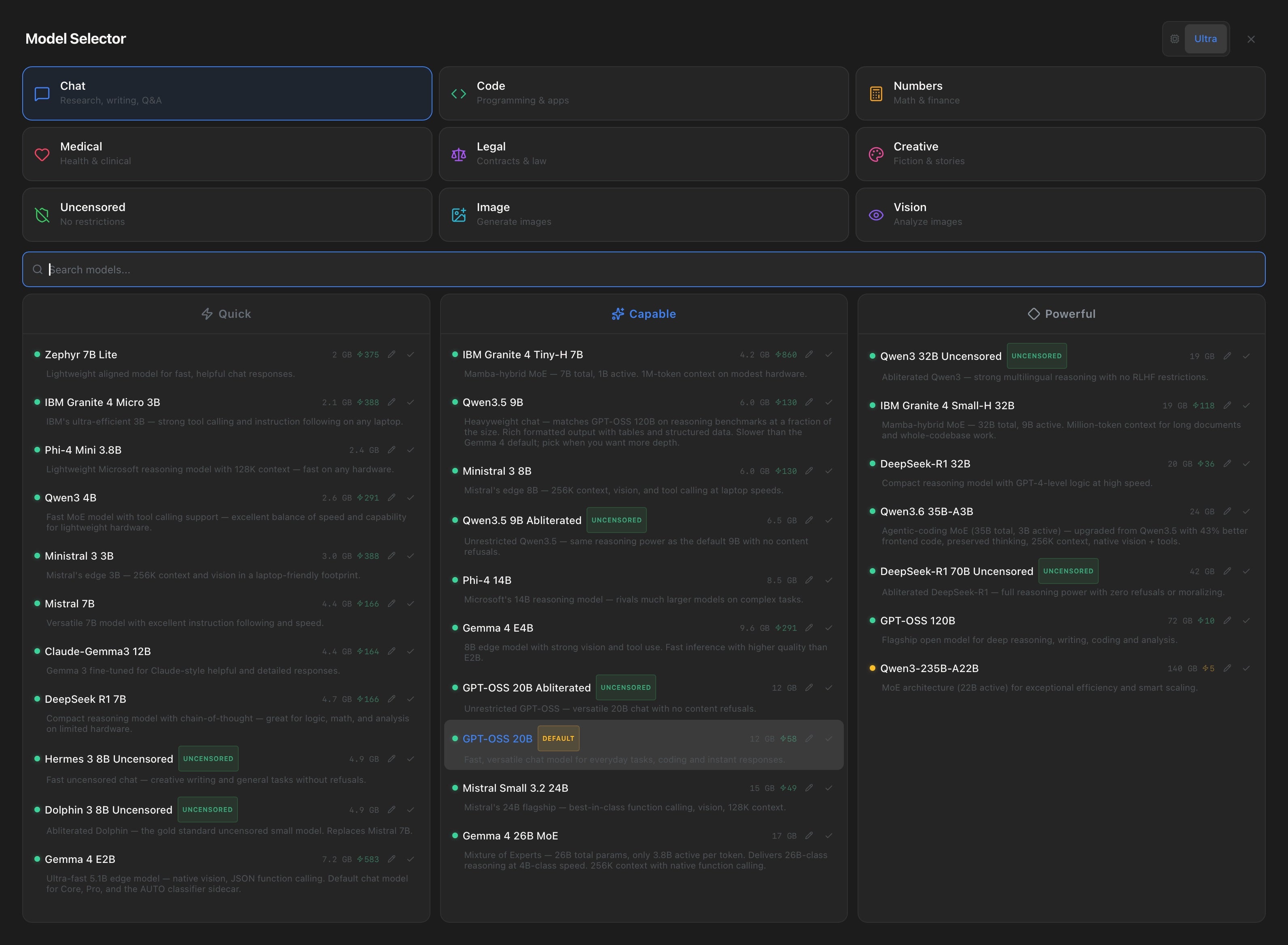Image resolution: width=1288 pixels, height=945 pixels.
Task: Click the 583 speed rating on Gemma 4 E2B
Action: (368, 859)
